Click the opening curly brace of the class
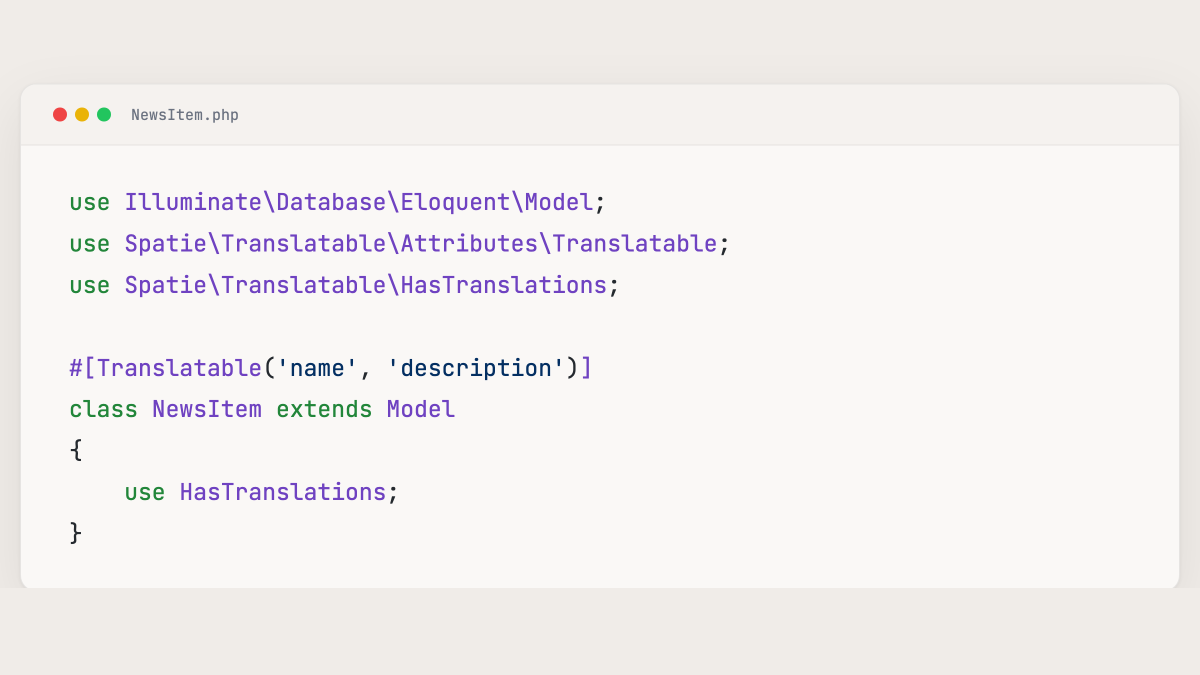Screen dimensions: 1200x675 [76, 450]
